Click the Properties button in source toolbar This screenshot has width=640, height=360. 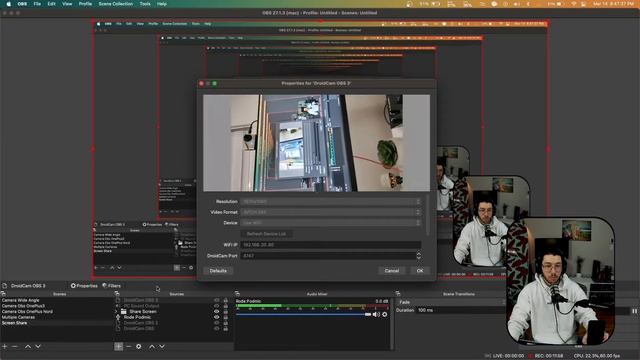[x=84, y=286]
